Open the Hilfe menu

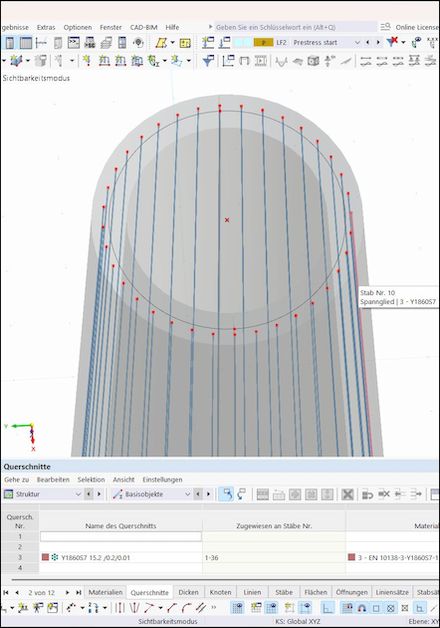click(172, 28)
